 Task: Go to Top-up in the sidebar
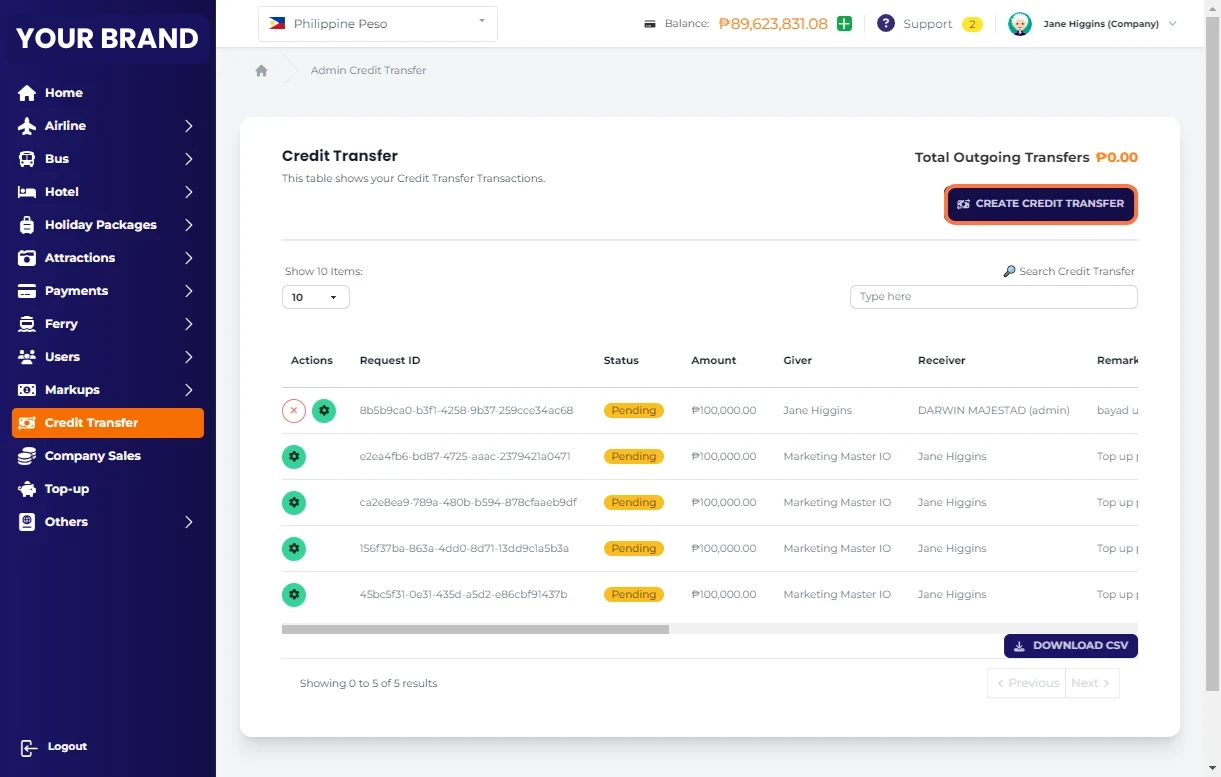coord(66,489)
